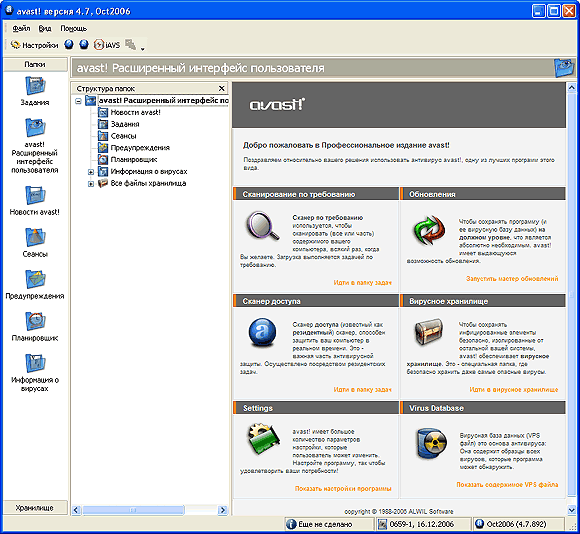
Task: Click the green and red update arrows icon
Action: (x=429, y=231)
